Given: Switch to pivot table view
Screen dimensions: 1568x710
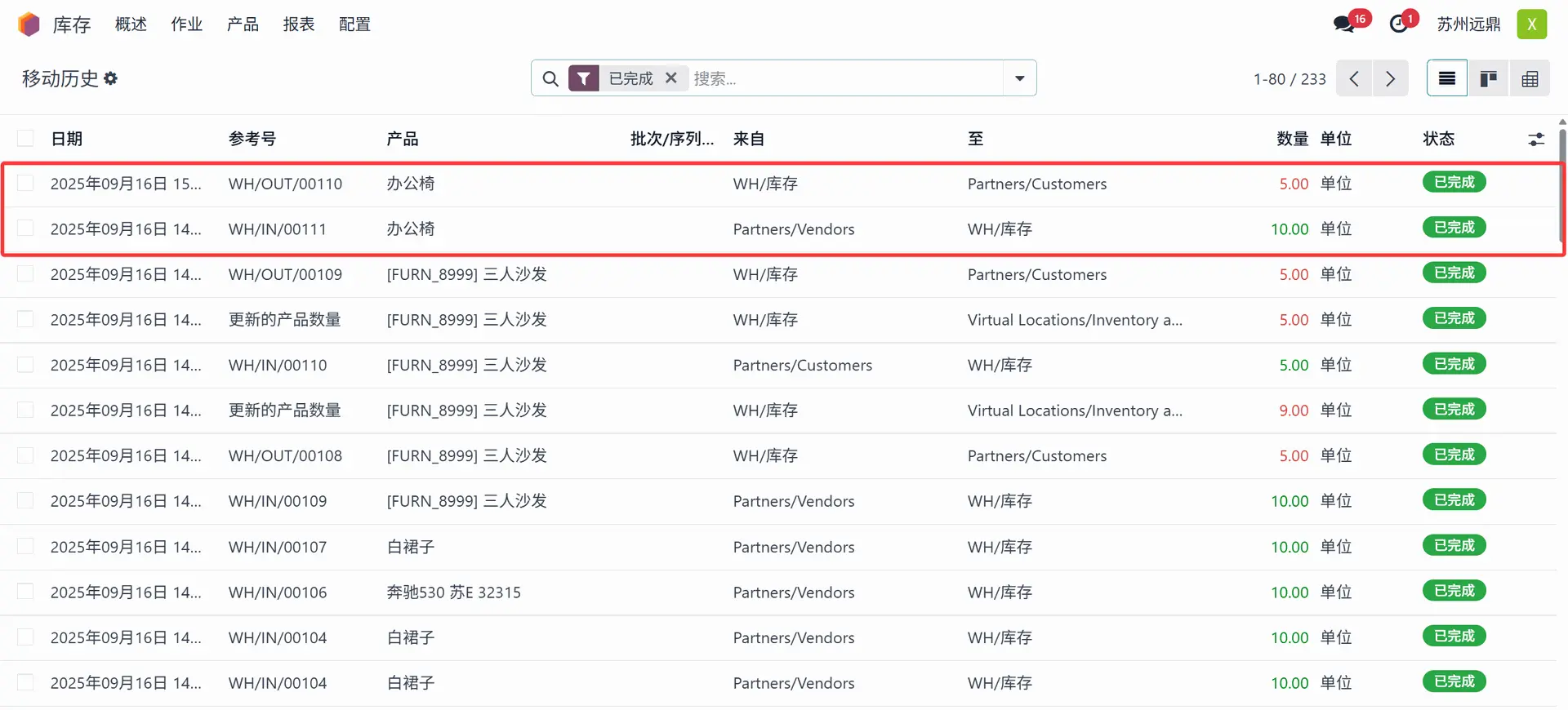Looking at the screenshot, I should click(x=1530, y=78).
